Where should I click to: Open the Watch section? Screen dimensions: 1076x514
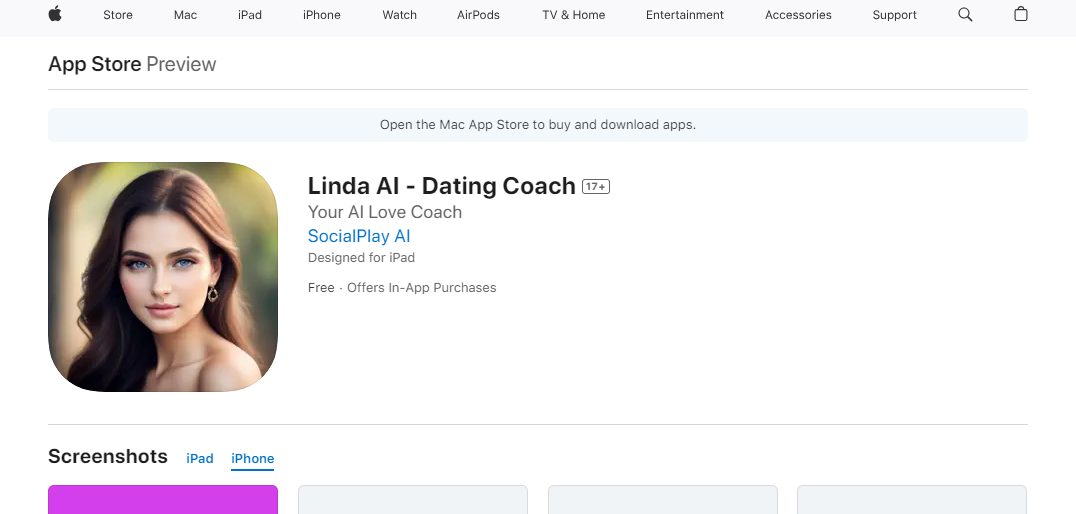click(x=399, y=15)
